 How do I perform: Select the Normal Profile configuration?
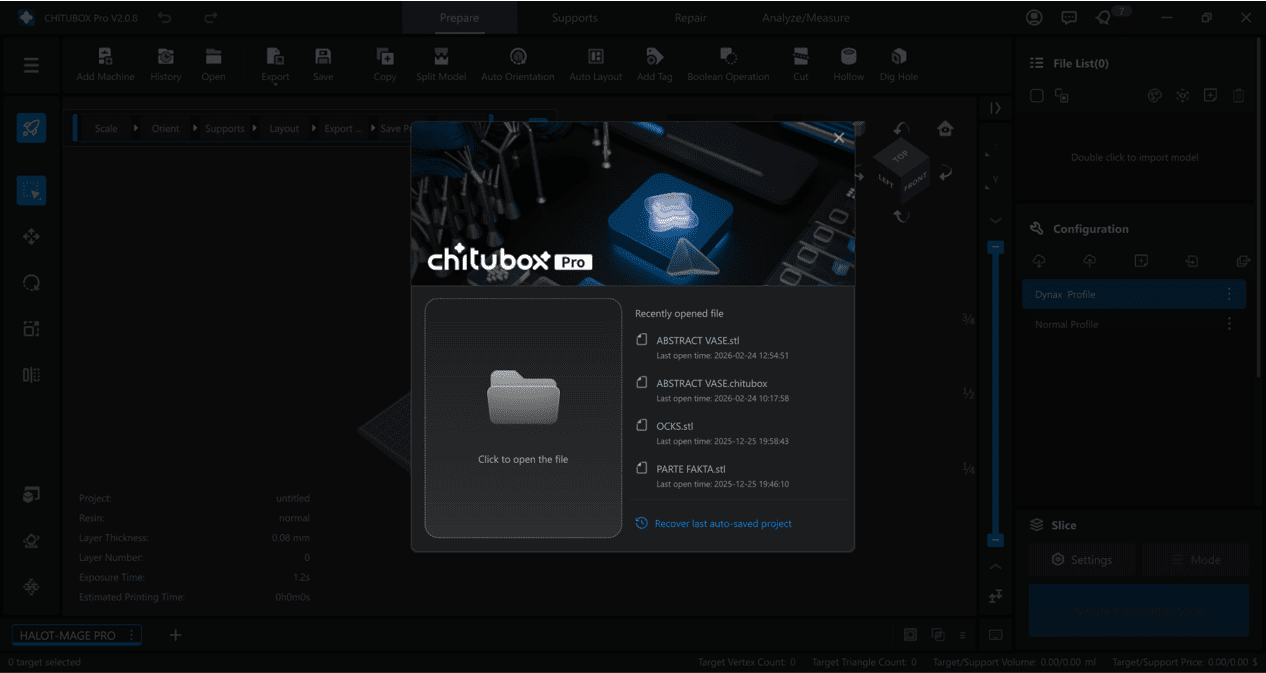[x=1134, y=324]
